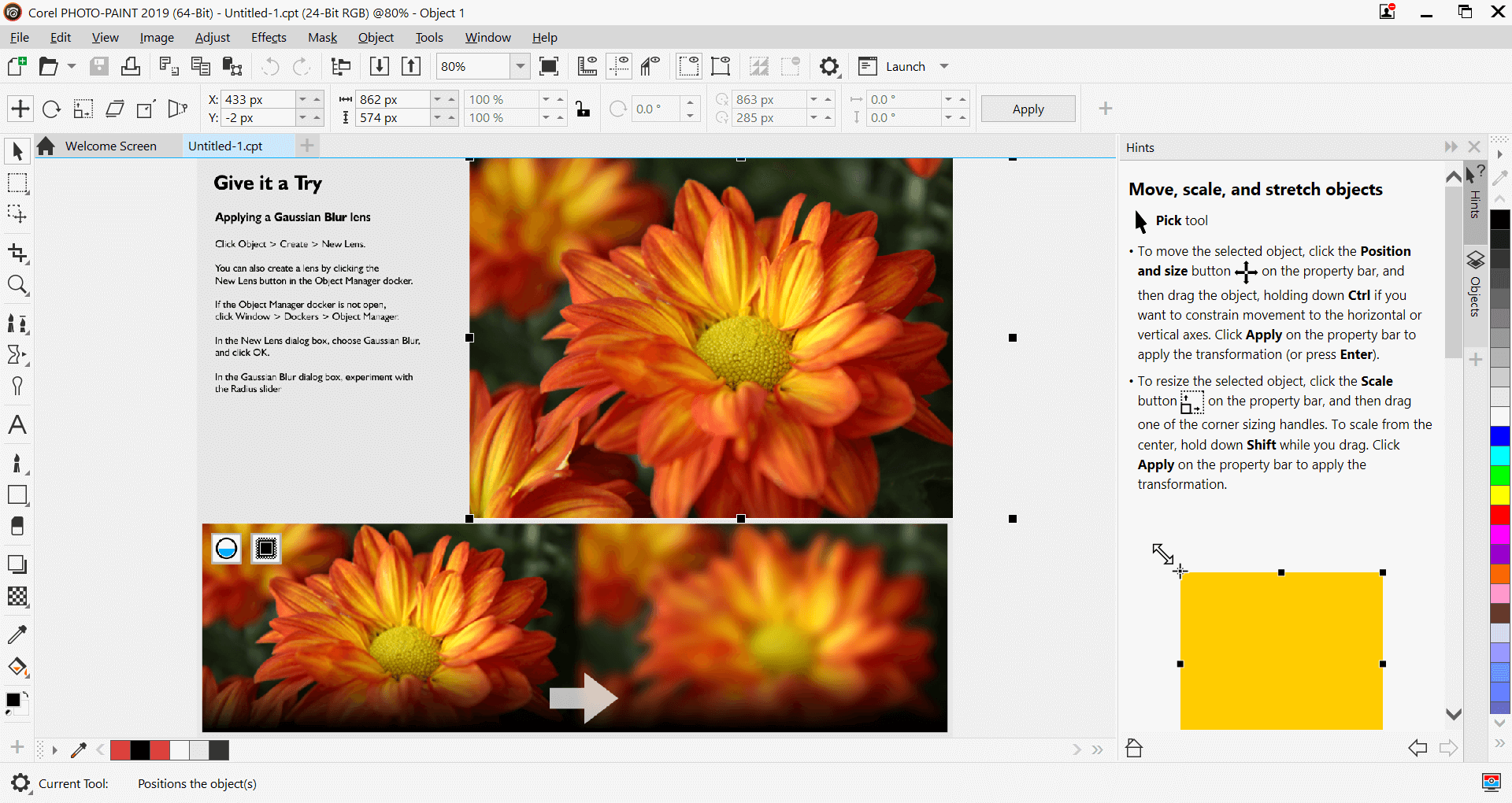Screen dimensions: 1512x803
Task: Select the Eyedropper tool
Action: click(x=17, y=634)
